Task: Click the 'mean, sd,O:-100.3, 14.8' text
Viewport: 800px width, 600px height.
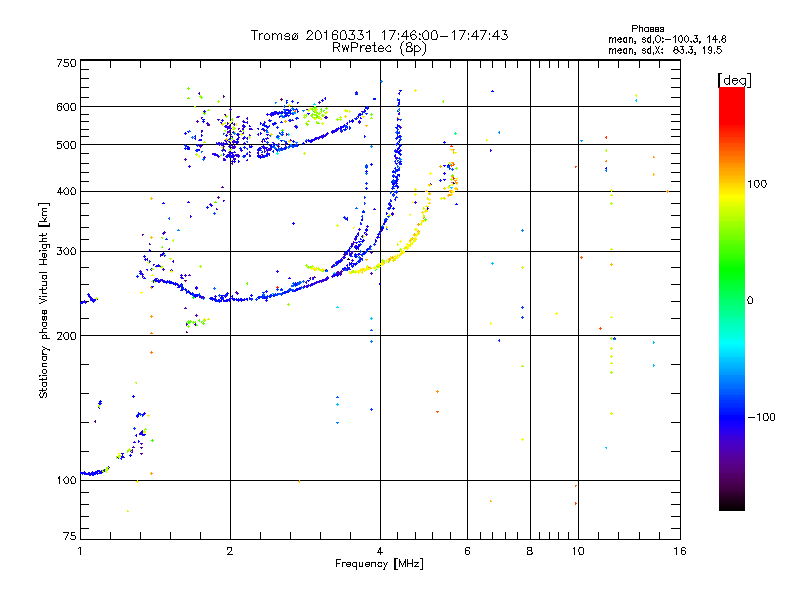Action: point(667,39)
